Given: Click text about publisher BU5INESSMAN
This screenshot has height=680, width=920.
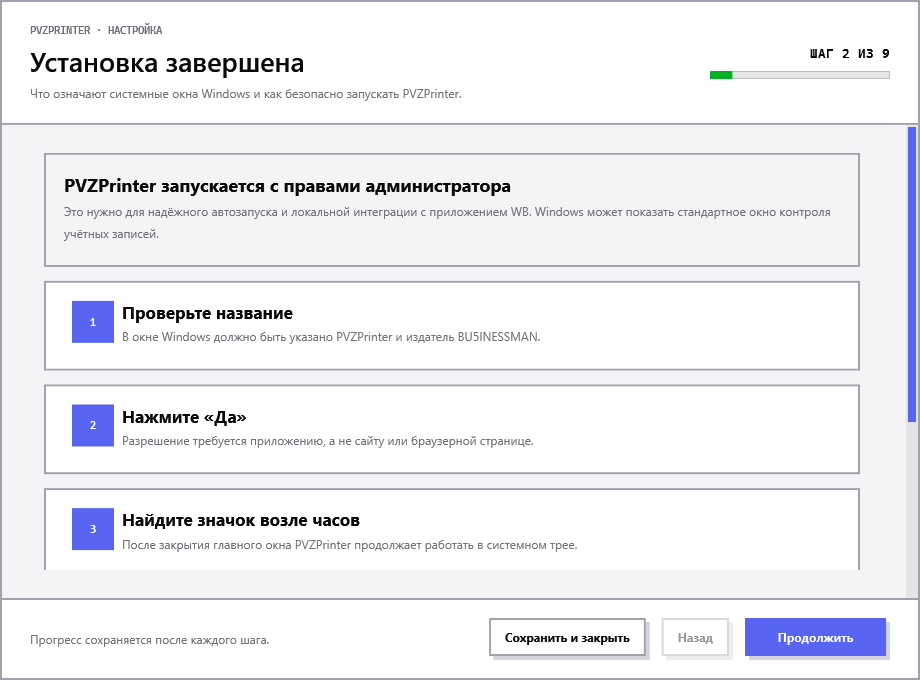Looking at the screenshot, I should click(331, 337).
